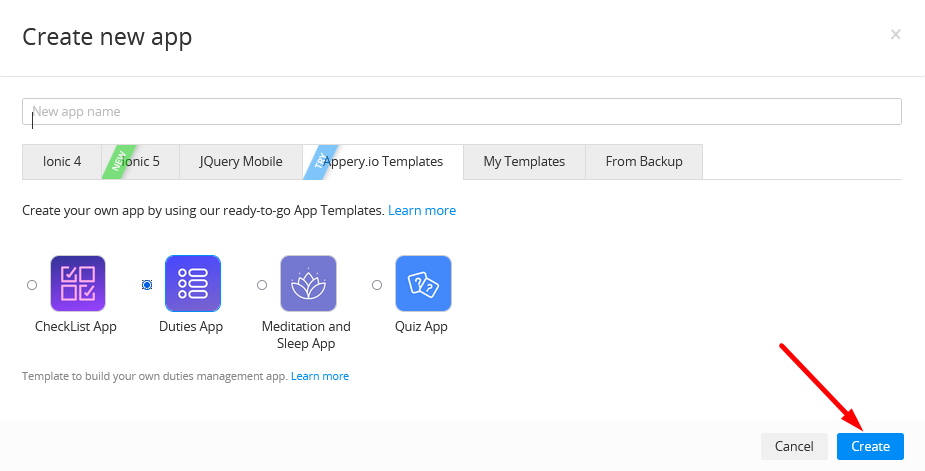Open the Ionic 5 tab
This screenshot has height=471, width=925.
pyautogui.click(x=140, y=162)
